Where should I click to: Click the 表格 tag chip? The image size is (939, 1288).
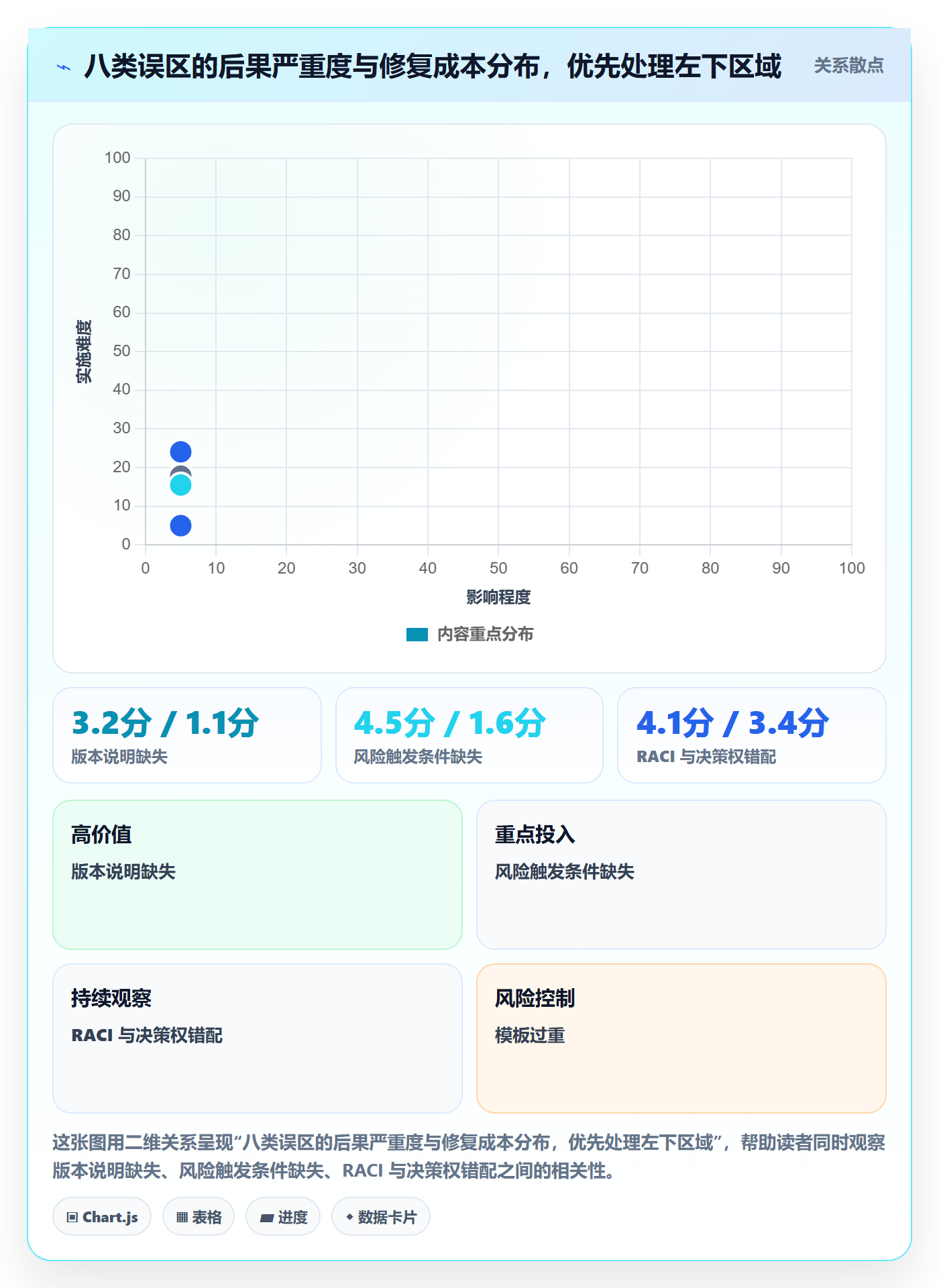click(x=199, y=1217)
